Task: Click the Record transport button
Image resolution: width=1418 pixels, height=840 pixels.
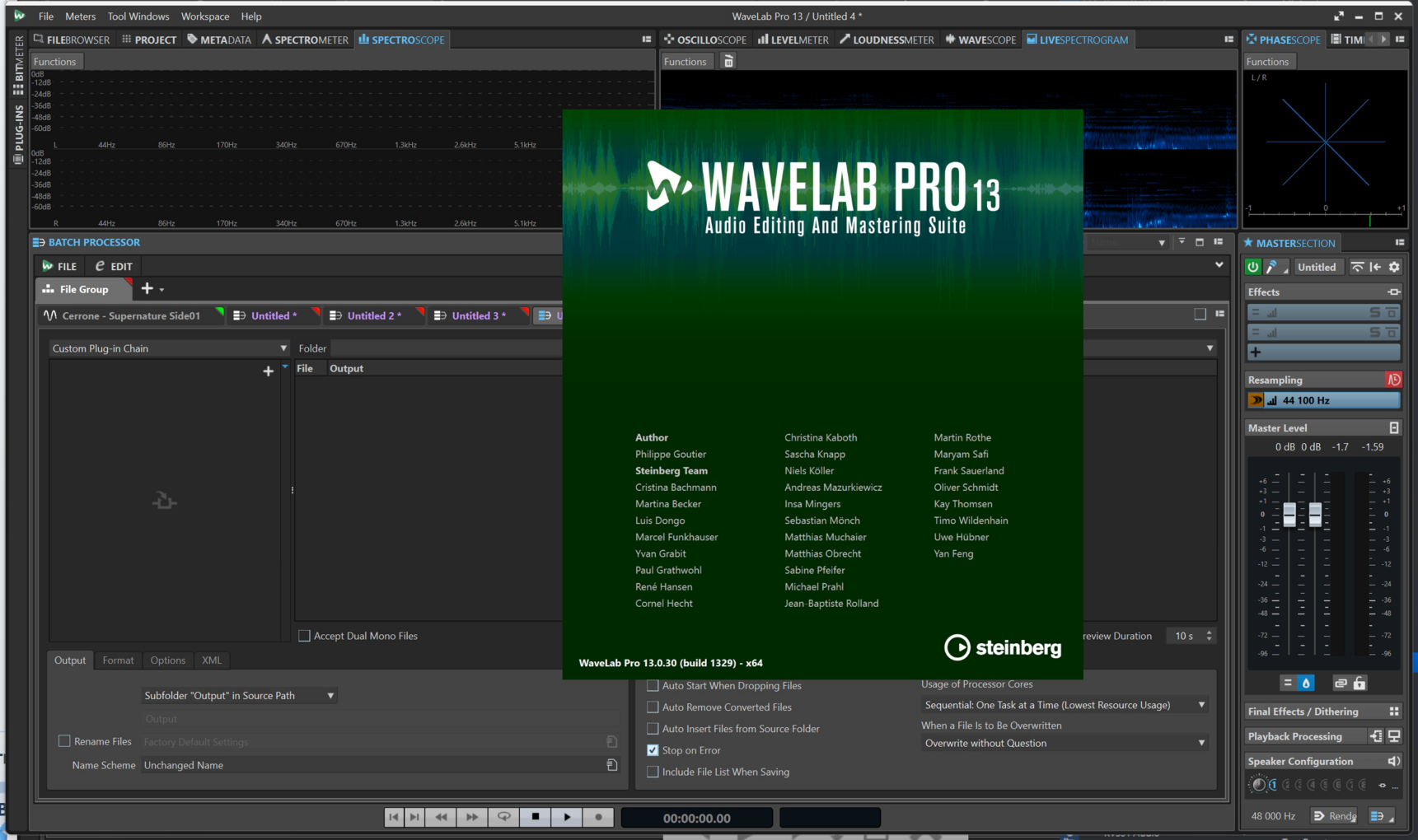Action: point(598,817)
